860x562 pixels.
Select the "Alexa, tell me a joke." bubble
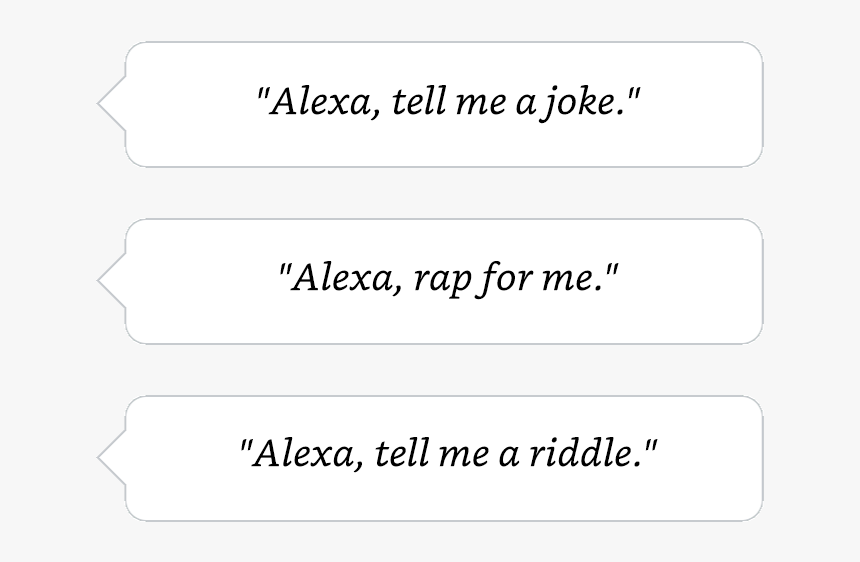pyautogui.click(x=431, y=104)
